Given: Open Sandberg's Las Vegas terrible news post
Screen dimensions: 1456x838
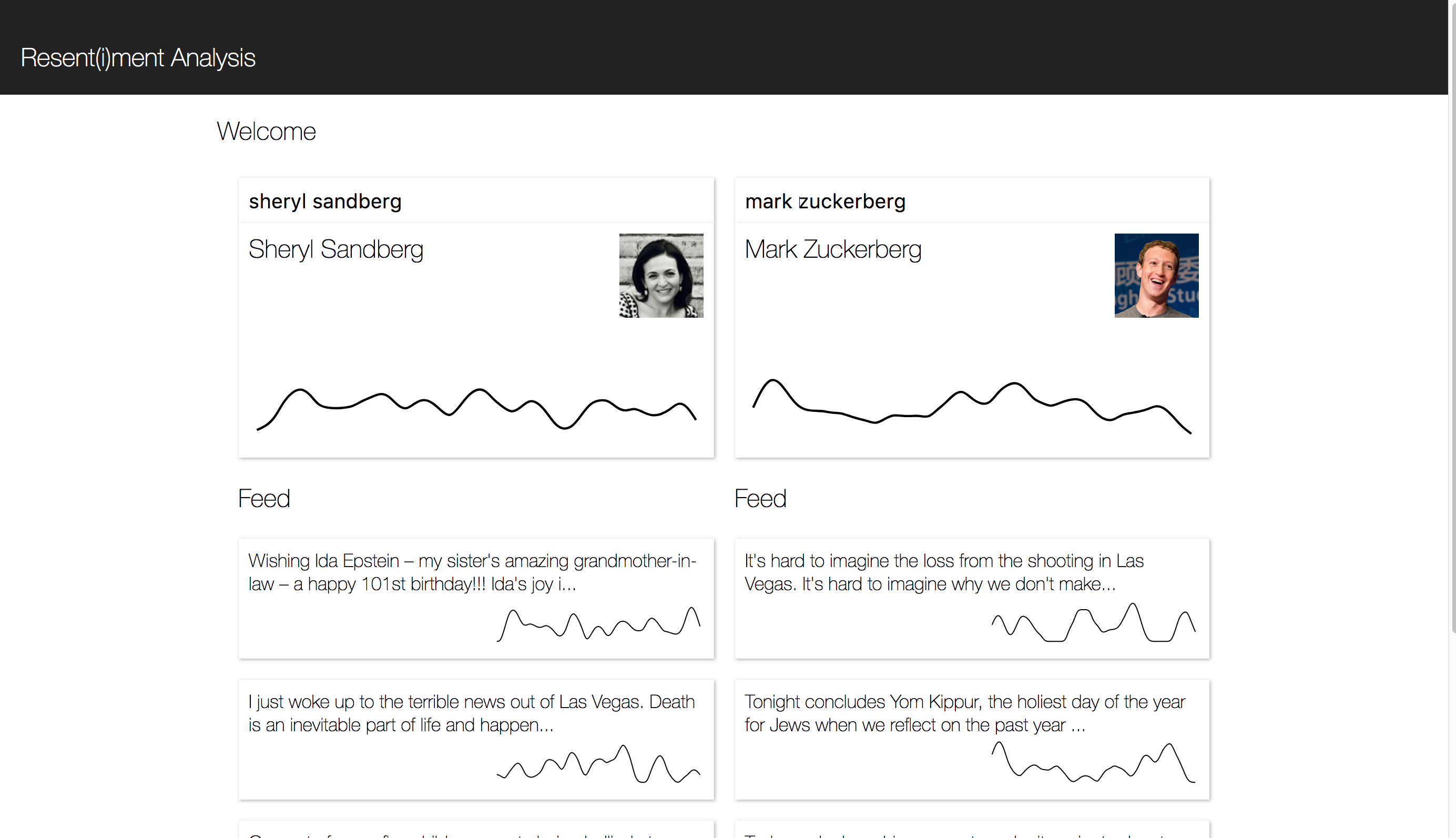Looking at the screenshot, I should point(476,740).
